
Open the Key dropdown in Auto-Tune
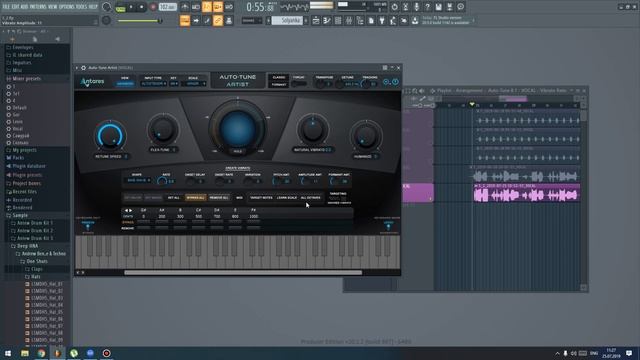(x=174, y=83)
